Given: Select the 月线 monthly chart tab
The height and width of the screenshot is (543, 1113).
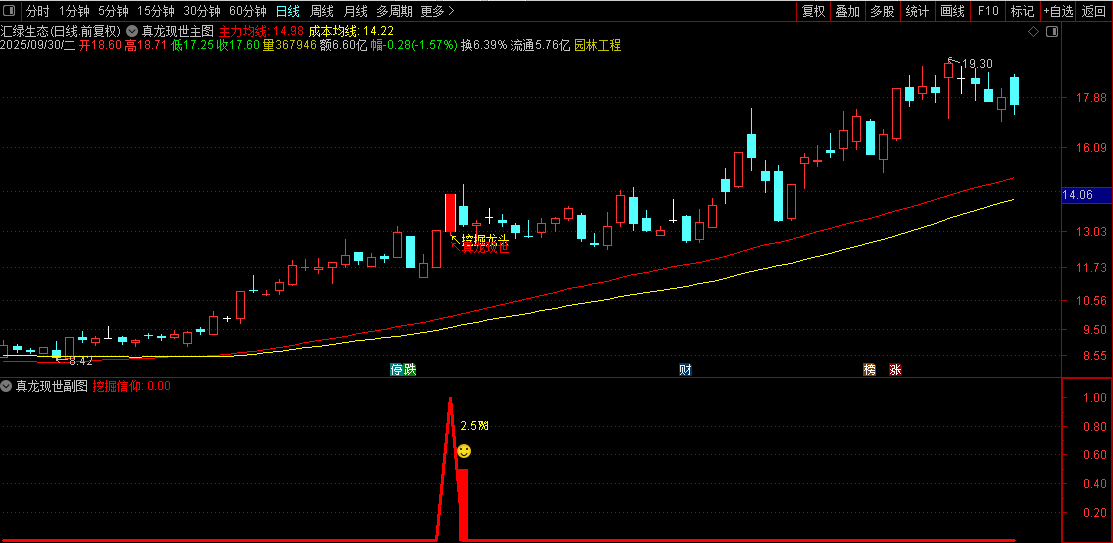Looking at the screenshot, I should 355,11.
